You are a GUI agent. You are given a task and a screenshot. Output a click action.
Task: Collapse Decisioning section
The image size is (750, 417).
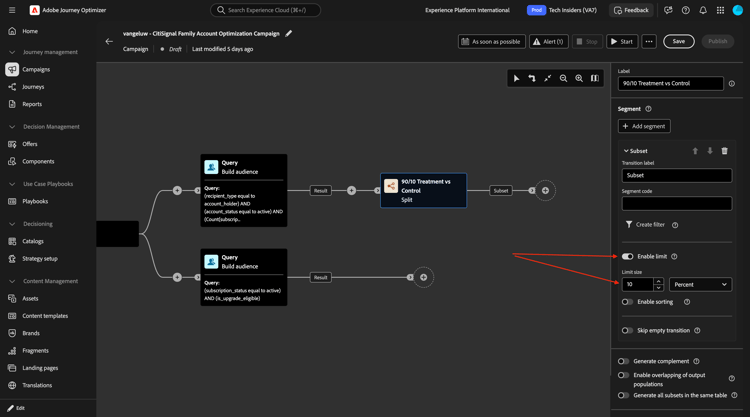12,224
